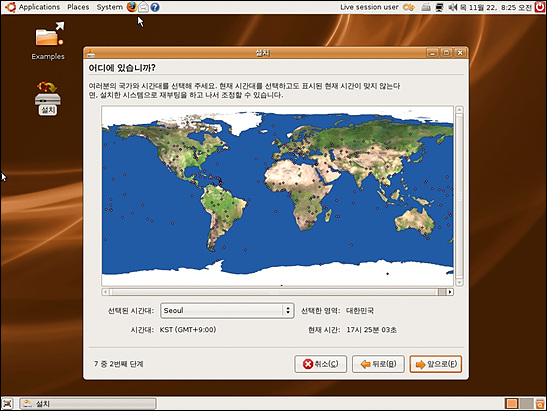Open the Places menu
Image resolution: width=547 pixels, height=411 pixels.
point(78,7)
